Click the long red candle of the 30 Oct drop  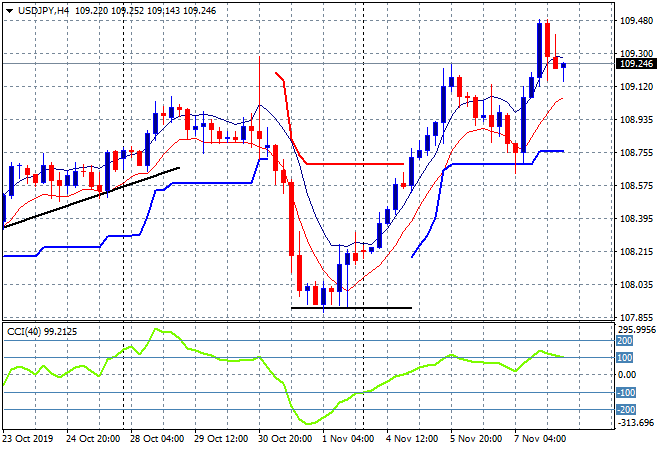tap(291, 219)
